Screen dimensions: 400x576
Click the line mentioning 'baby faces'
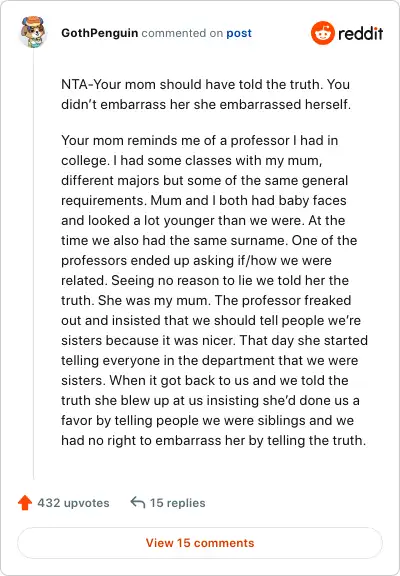204,200
